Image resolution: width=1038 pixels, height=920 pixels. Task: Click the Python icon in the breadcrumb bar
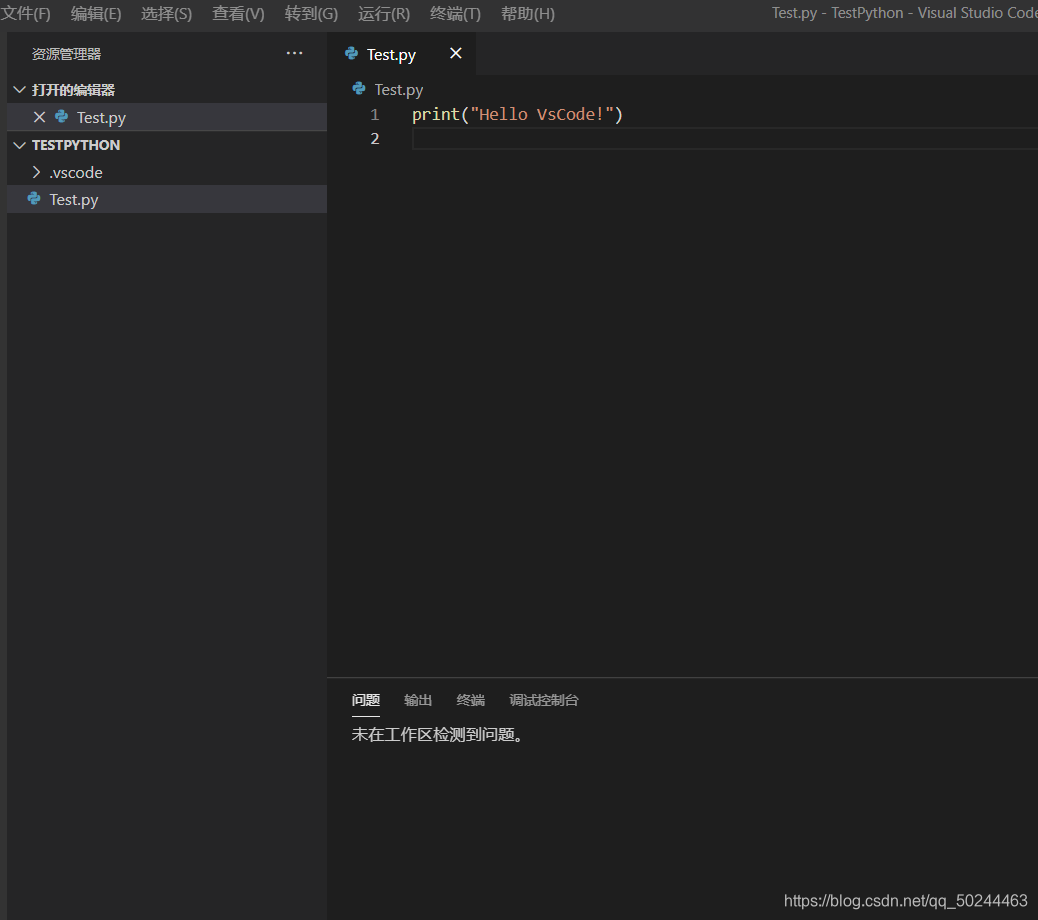coord(358,89)
